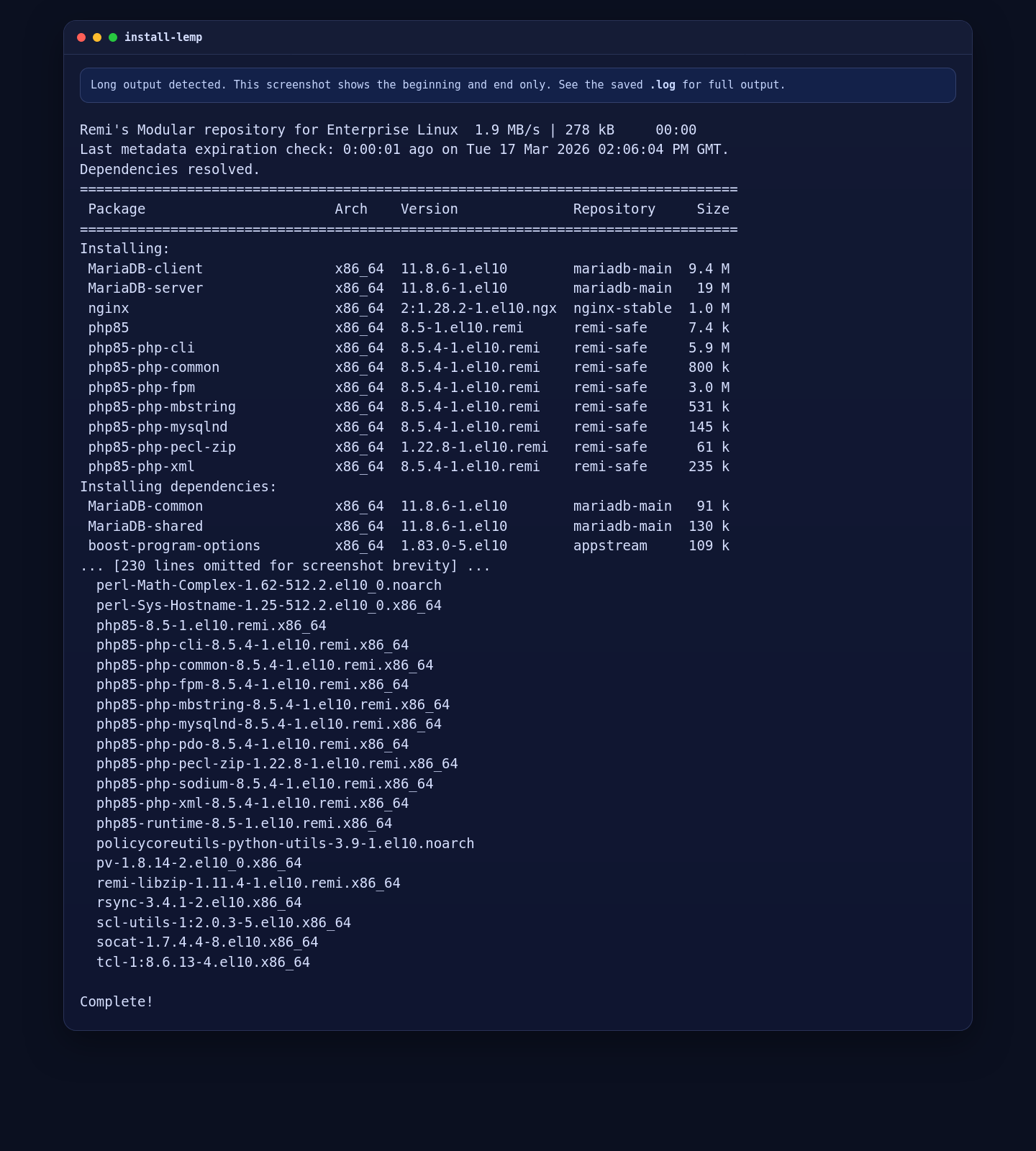Click the Size column header

click(713, 209)
